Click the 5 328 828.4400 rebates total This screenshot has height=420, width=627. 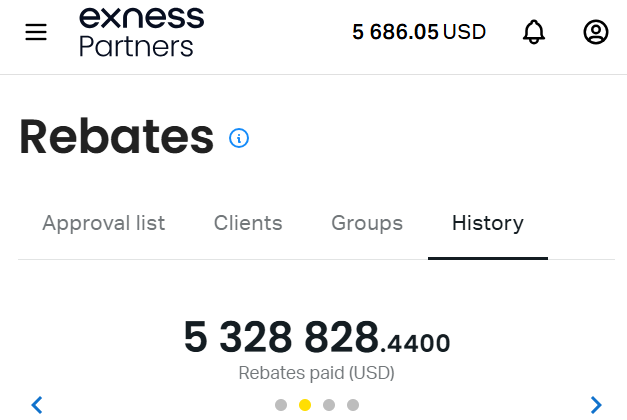[317, 337]
